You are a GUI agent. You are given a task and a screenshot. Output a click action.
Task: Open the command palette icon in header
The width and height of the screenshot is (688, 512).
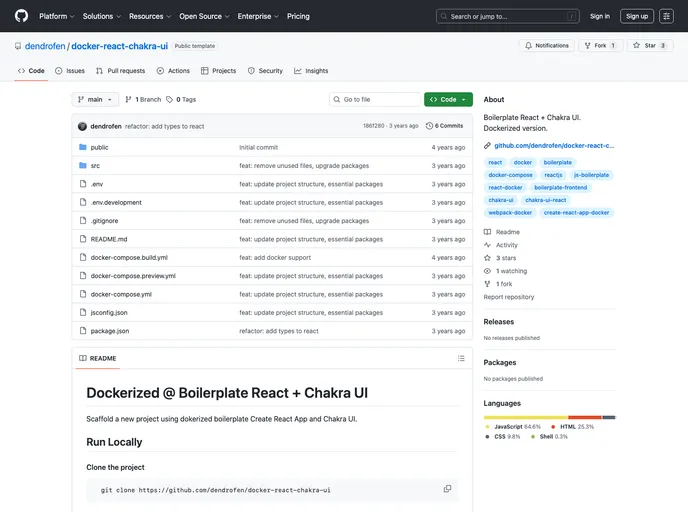666,16
